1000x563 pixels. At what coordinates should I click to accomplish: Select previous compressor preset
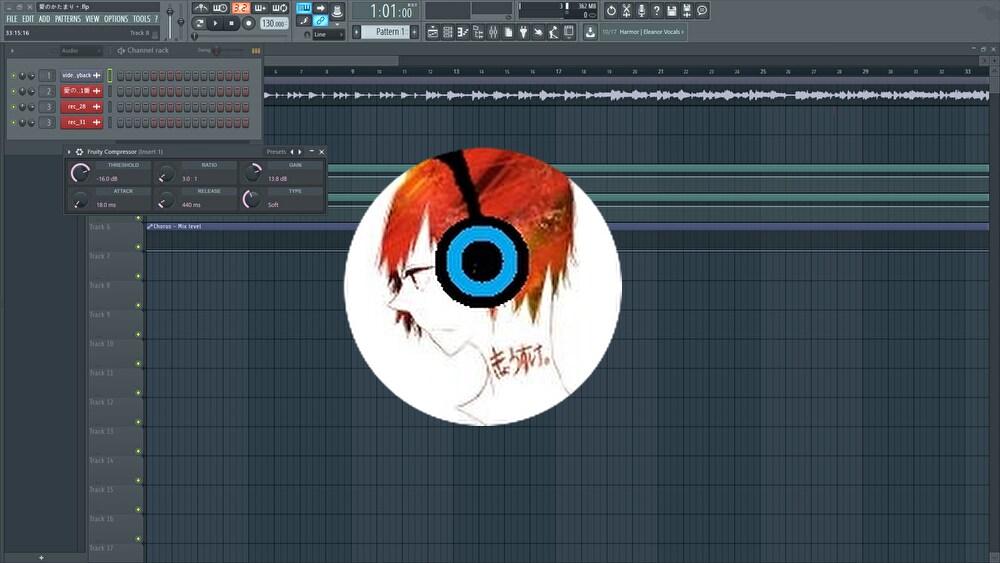click(x=292, y=152)
